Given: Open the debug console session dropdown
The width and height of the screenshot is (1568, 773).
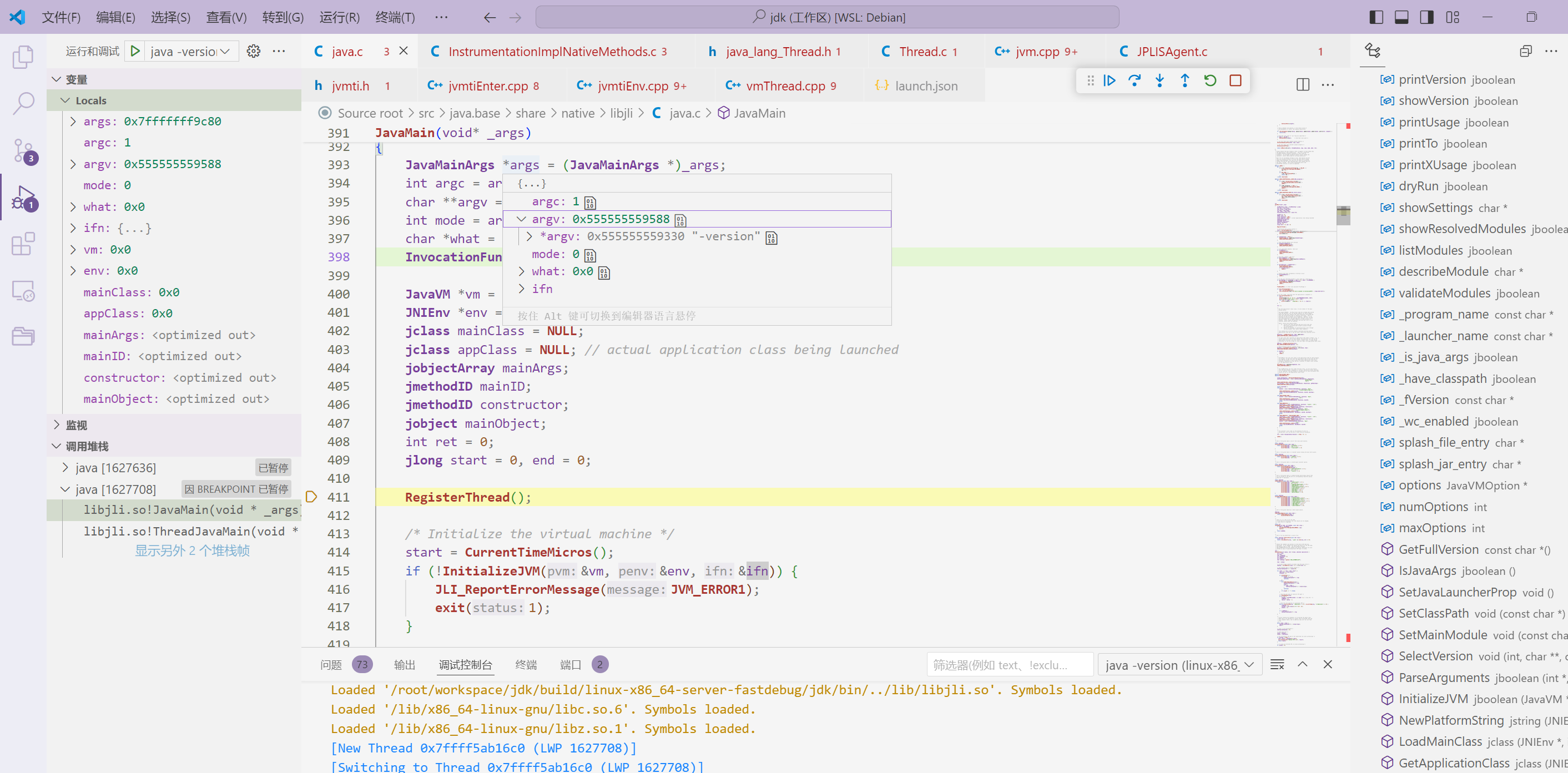Looking at the screenshot, I should [1179, 665].
